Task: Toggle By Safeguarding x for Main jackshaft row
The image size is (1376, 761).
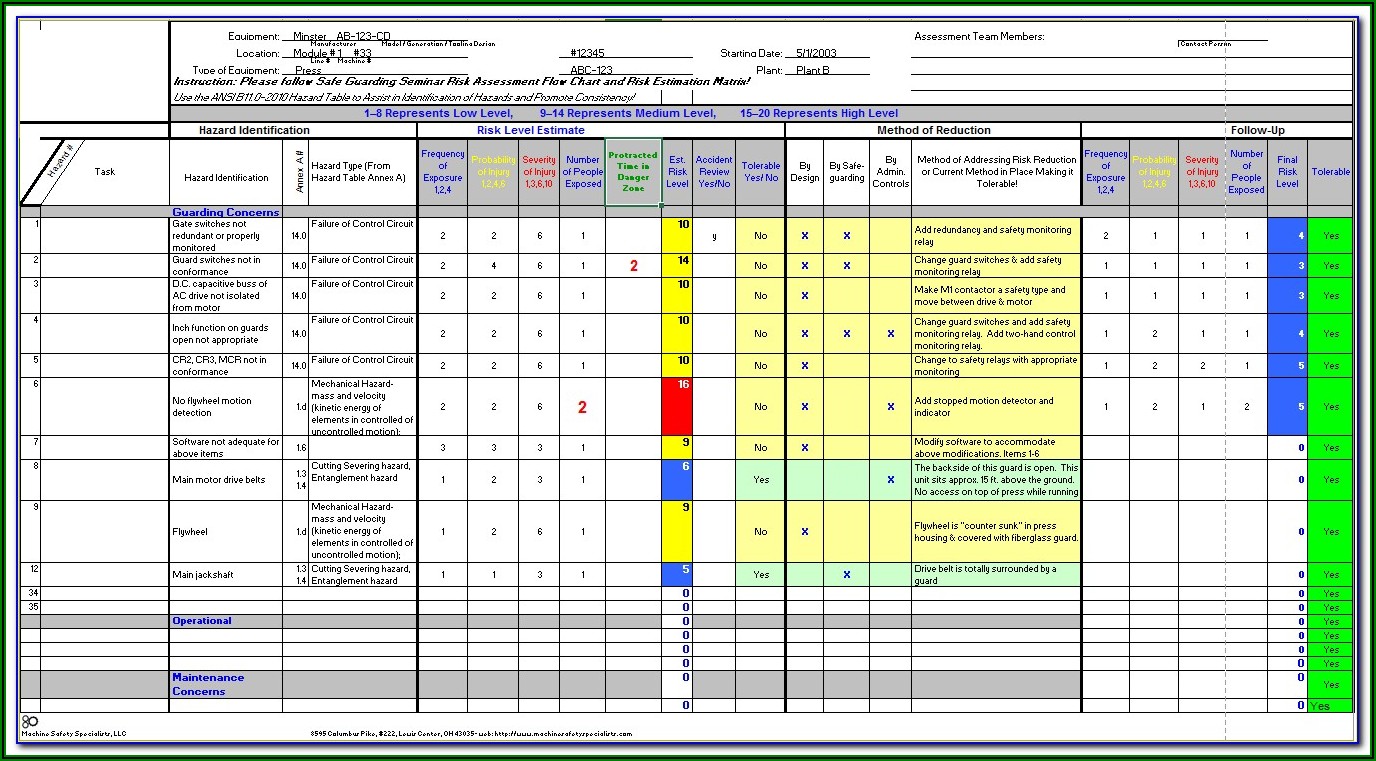Action: point(846,575)
